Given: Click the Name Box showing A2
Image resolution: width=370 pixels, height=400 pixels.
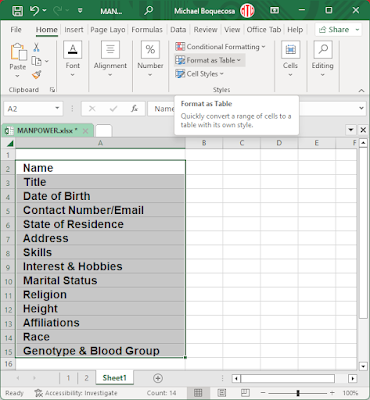Looking at the screenshot, I should pos(29,109).
